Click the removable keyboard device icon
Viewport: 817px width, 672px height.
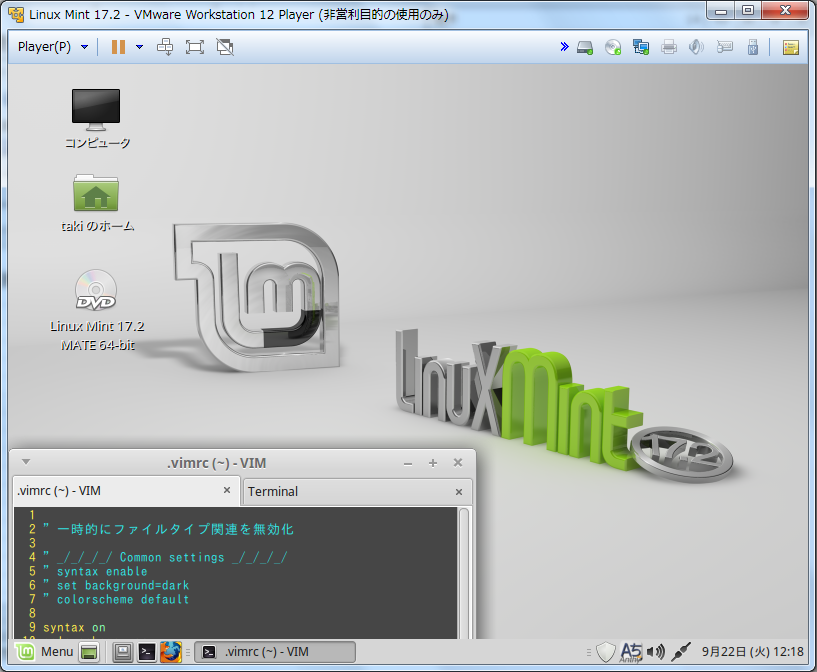coord(725,47)
